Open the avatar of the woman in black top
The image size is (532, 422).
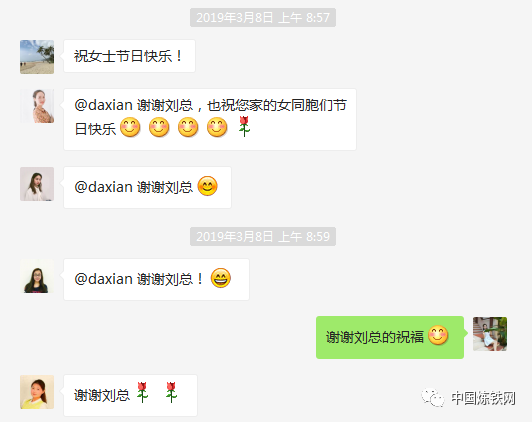point(37,276)
